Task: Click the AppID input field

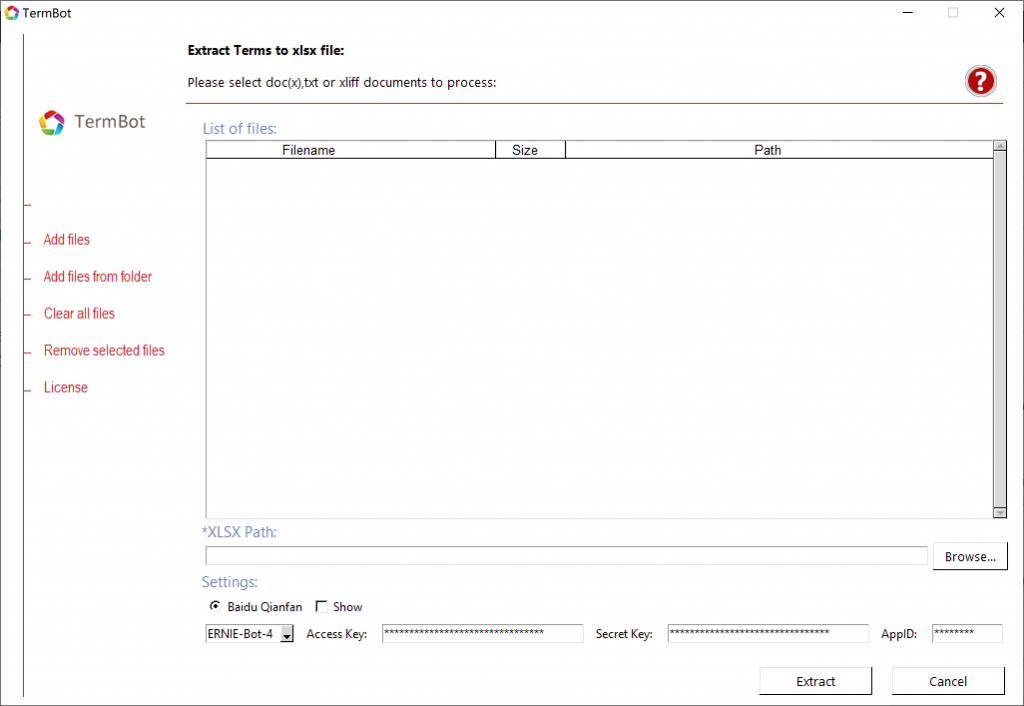Action: click(966, 634)
